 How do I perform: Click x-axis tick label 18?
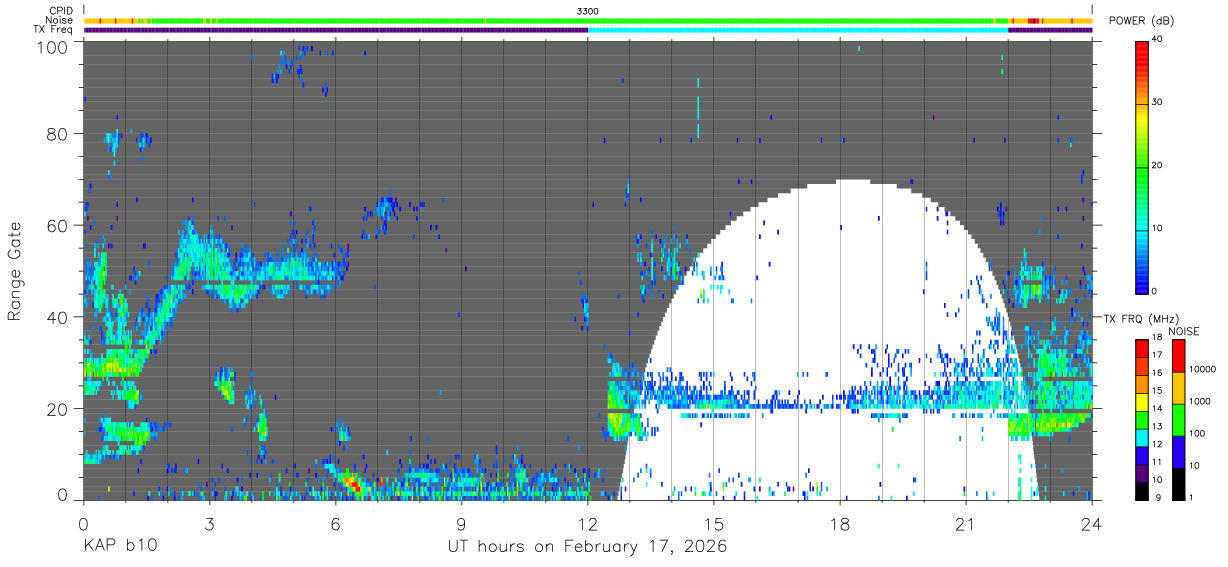840,524
